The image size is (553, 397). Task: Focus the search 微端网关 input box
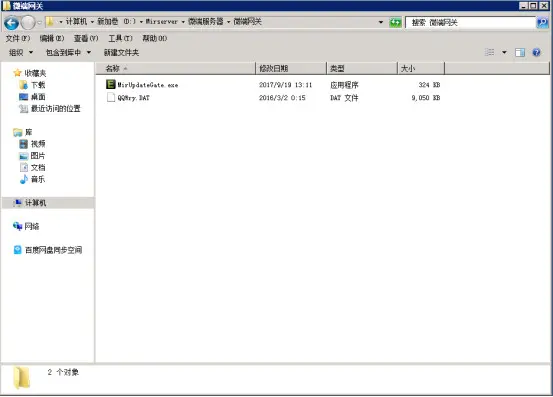470,23
